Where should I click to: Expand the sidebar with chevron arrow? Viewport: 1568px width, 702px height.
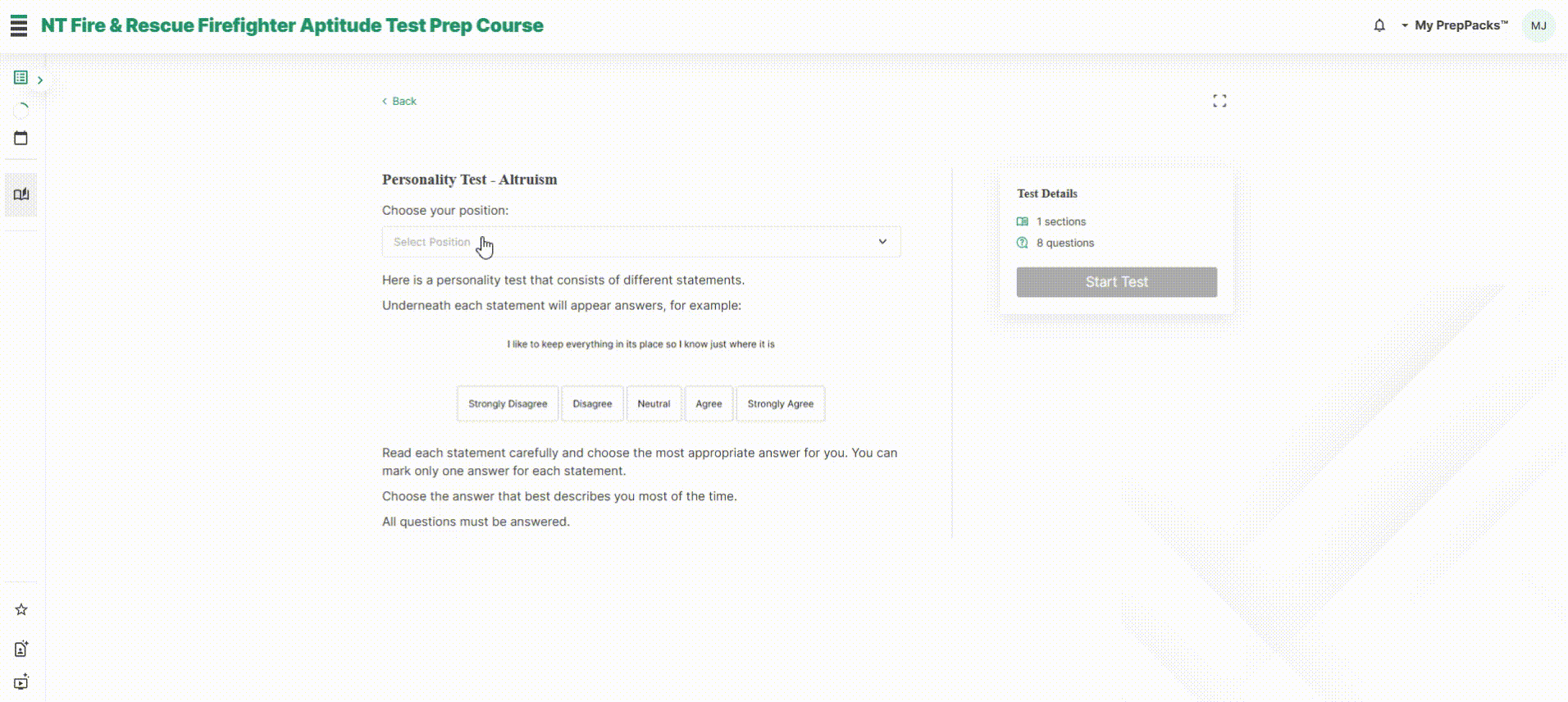40,80
